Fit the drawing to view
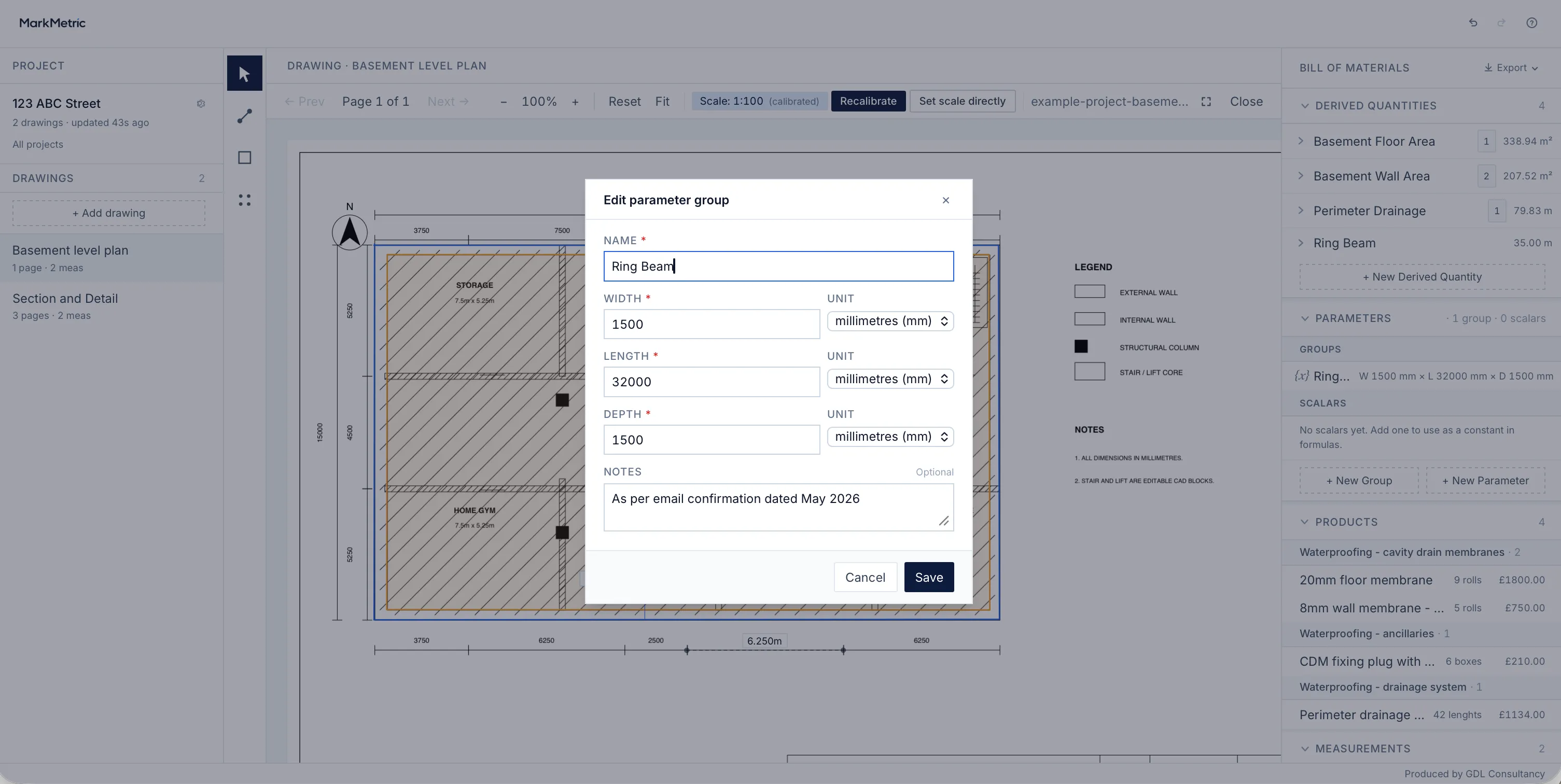1561x784 pixels. [662, 102]
